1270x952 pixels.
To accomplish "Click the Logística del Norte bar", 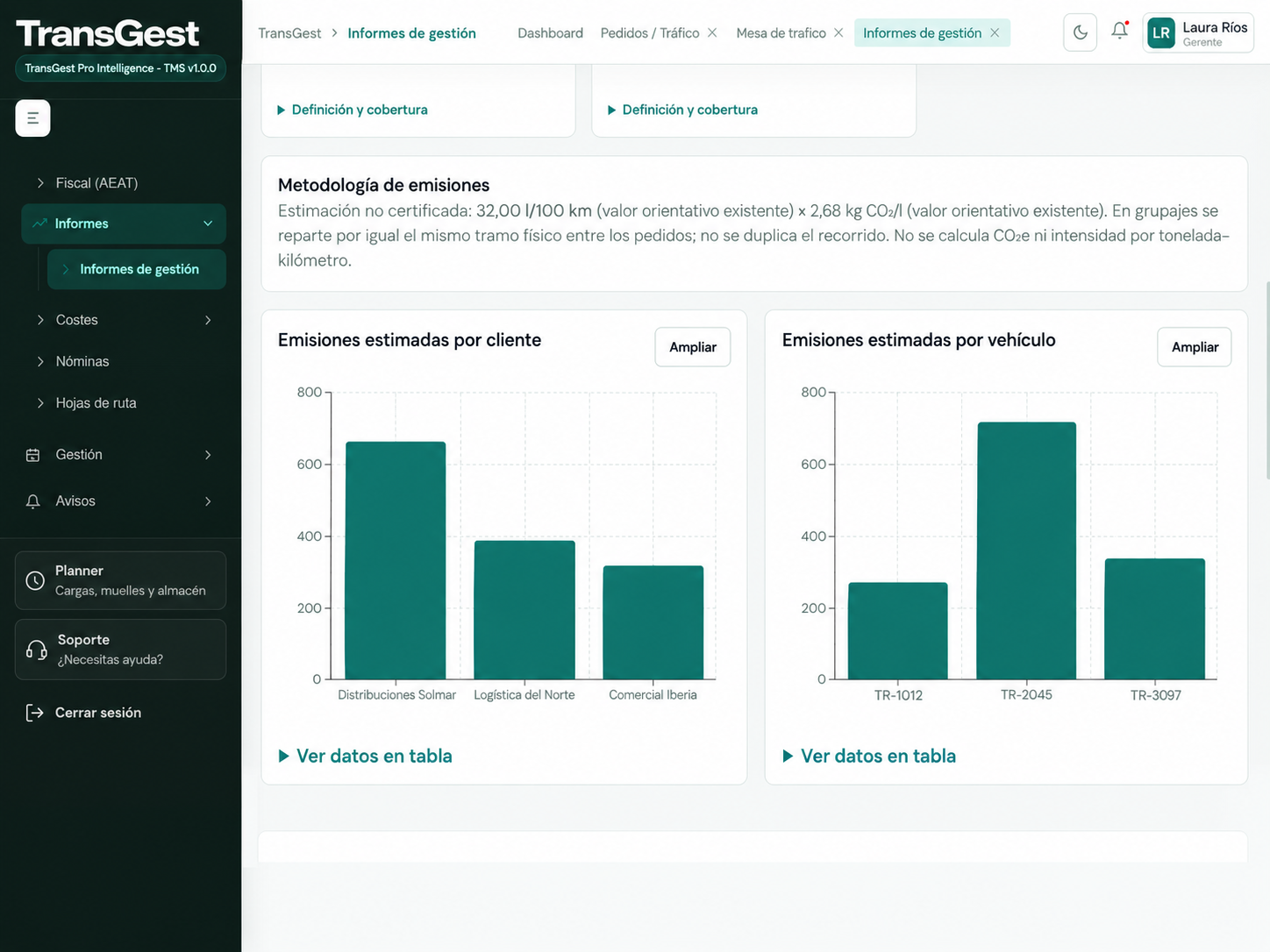I will [524, 610].
